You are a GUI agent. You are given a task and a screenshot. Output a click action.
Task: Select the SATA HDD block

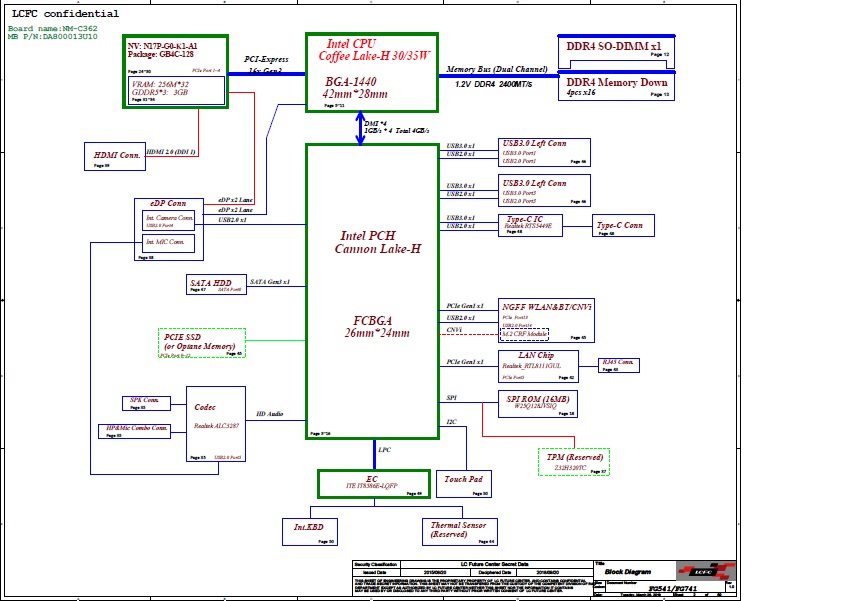coord(216,284)
